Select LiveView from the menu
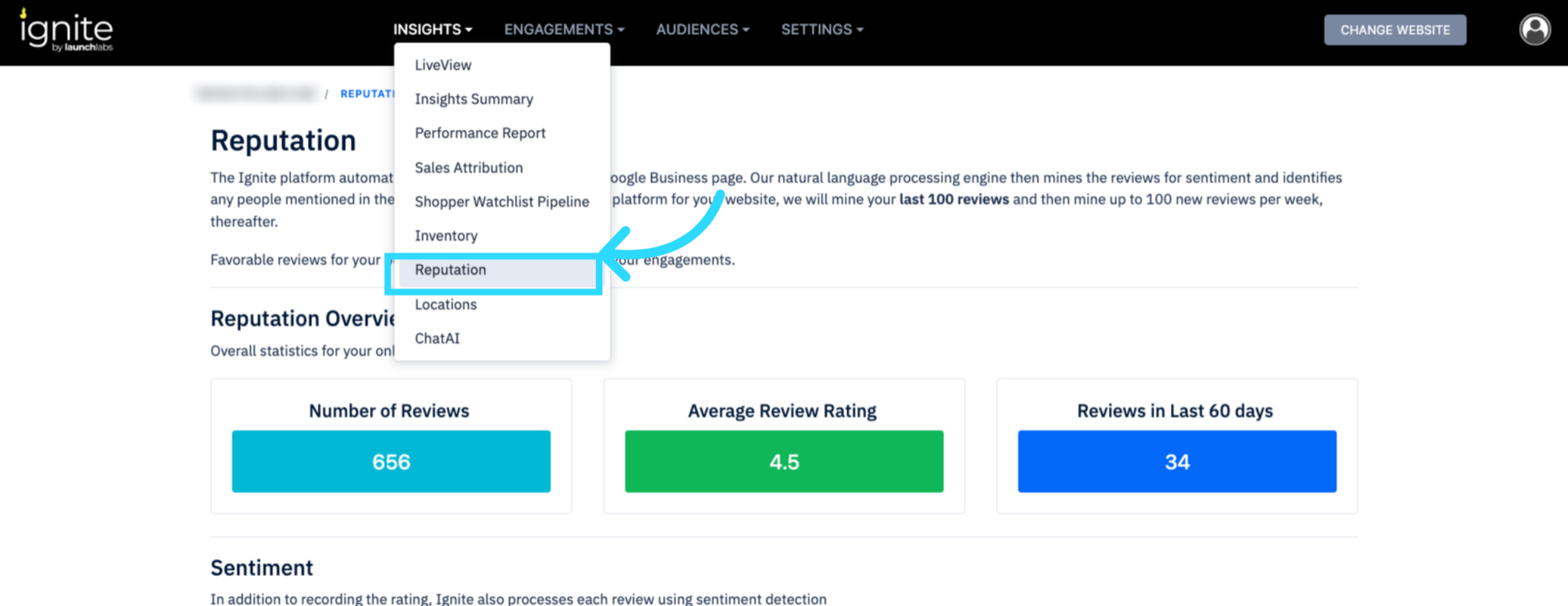The image size is (1568, 606). [x=443, y=65]
